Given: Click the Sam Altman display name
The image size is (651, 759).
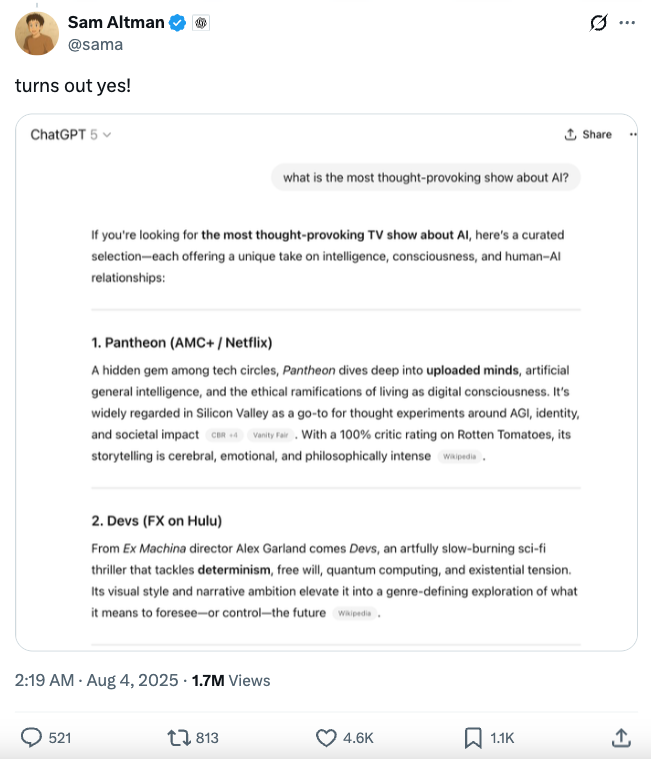Looking at the screenshot, I should [x=116, y=22].
